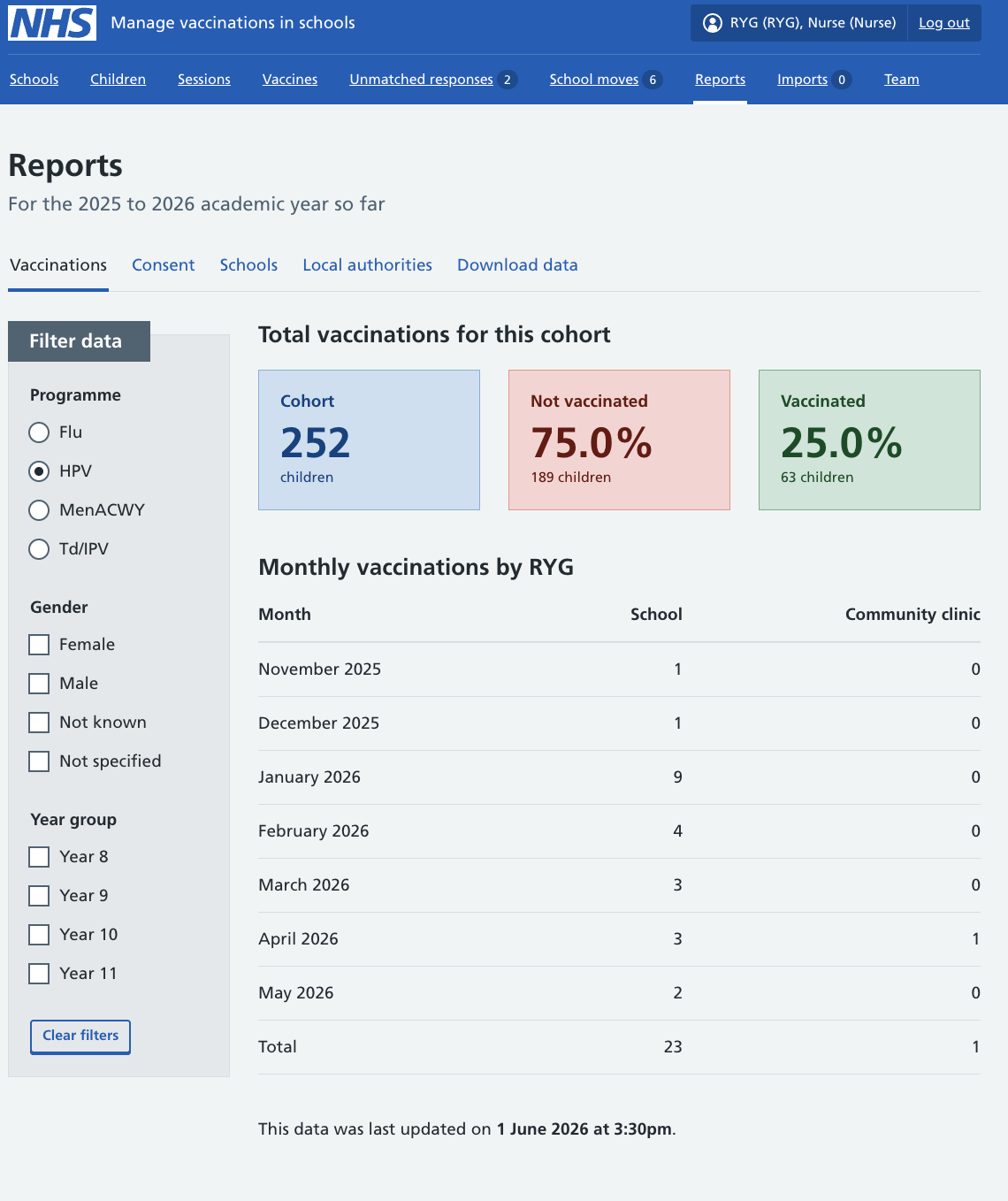Open Unmatched responses in the navigation
The image size is (1008, 1201).
[421, 80]
